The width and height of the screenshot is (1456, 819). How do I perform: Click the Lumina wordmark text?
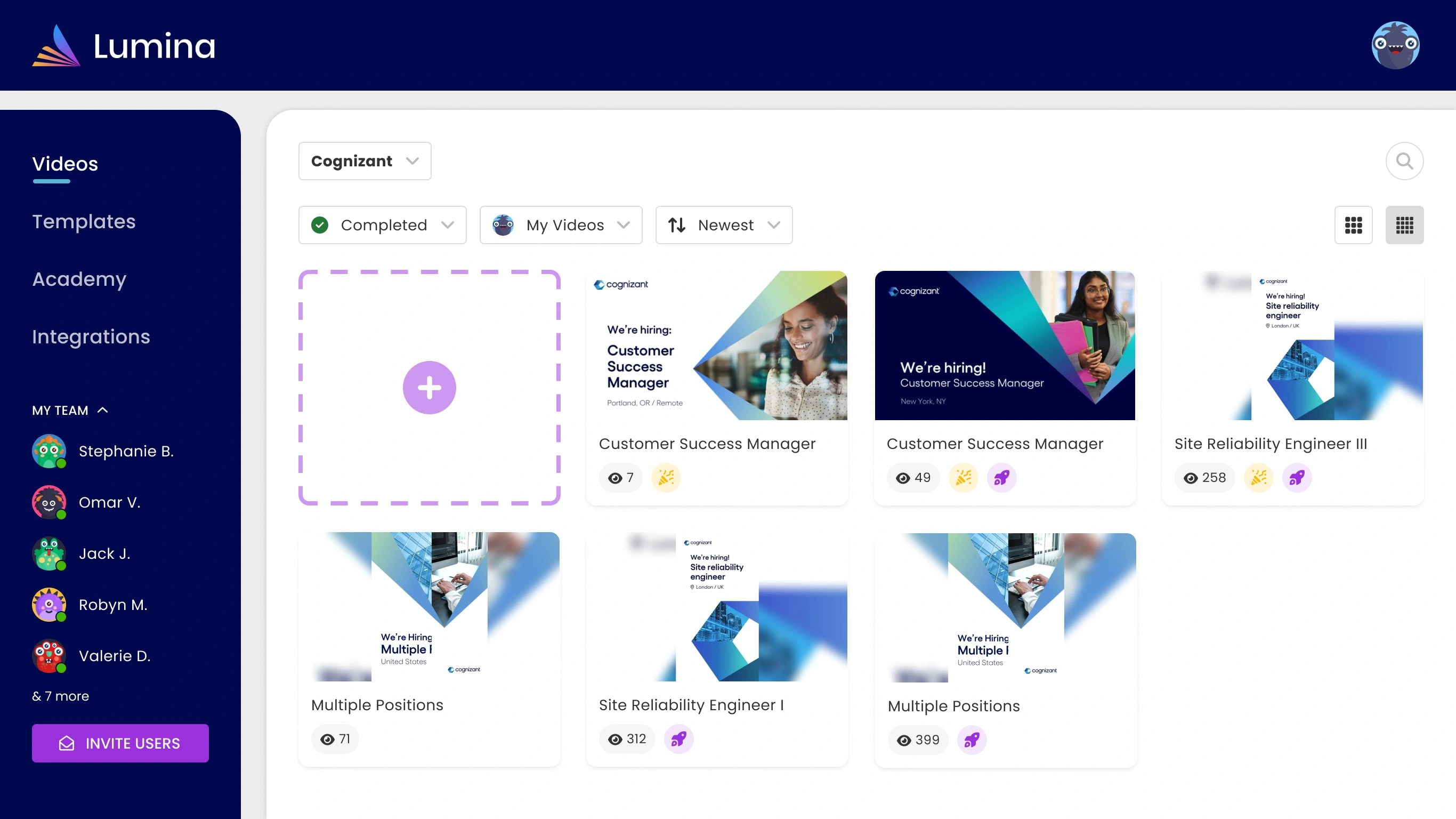(155, 46)
